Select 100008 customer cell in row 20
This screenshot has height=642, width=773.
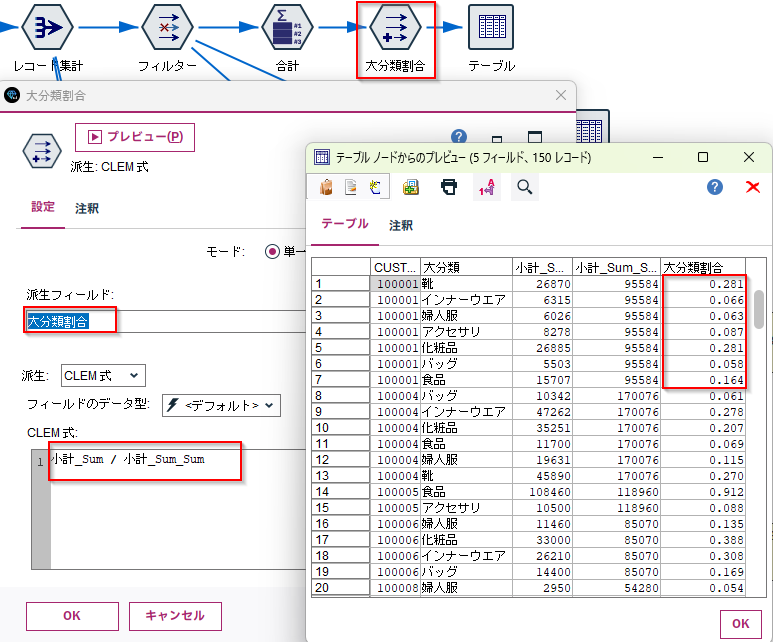[x=395, y=588]
